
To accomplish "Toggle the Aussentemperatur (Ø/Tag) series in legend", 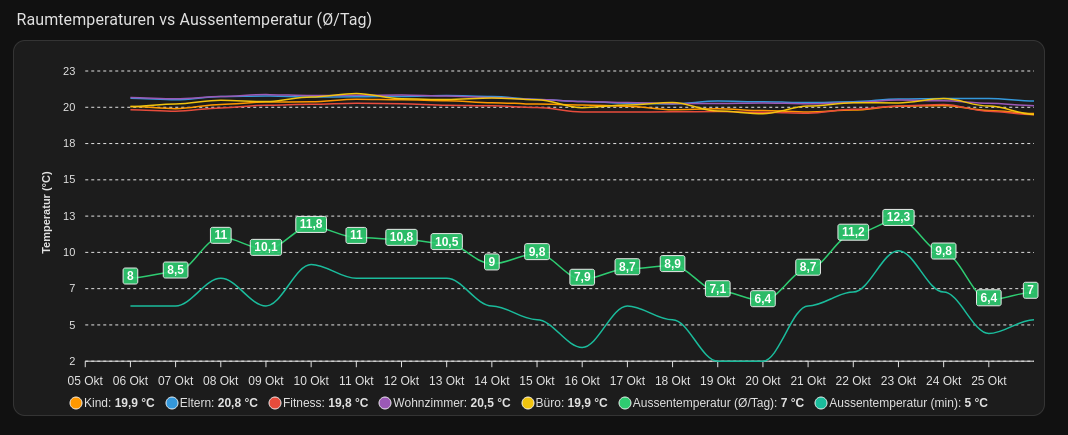I will click(625, 403).
